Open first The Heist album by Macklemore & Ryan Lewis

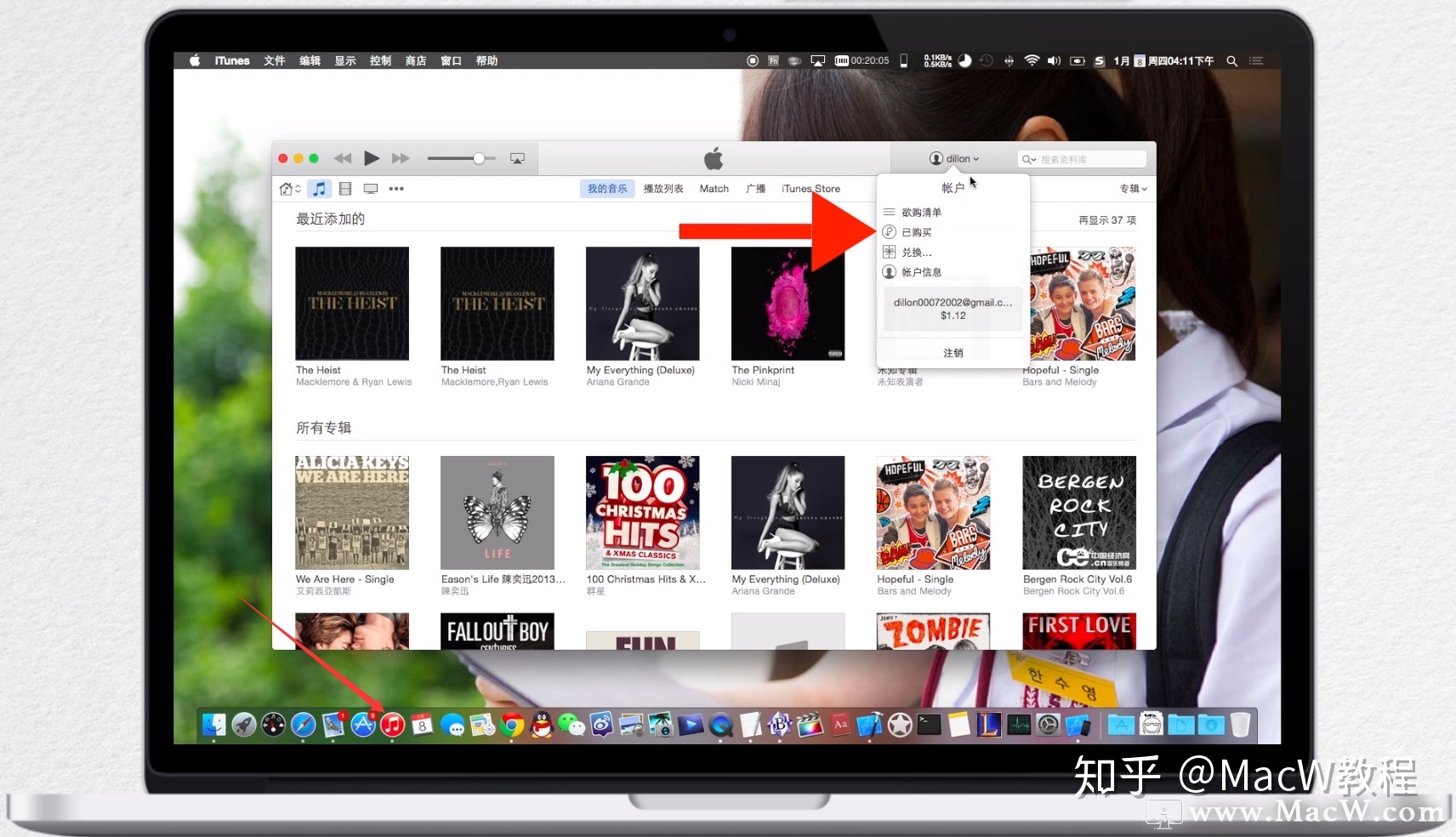pos(352,304)
